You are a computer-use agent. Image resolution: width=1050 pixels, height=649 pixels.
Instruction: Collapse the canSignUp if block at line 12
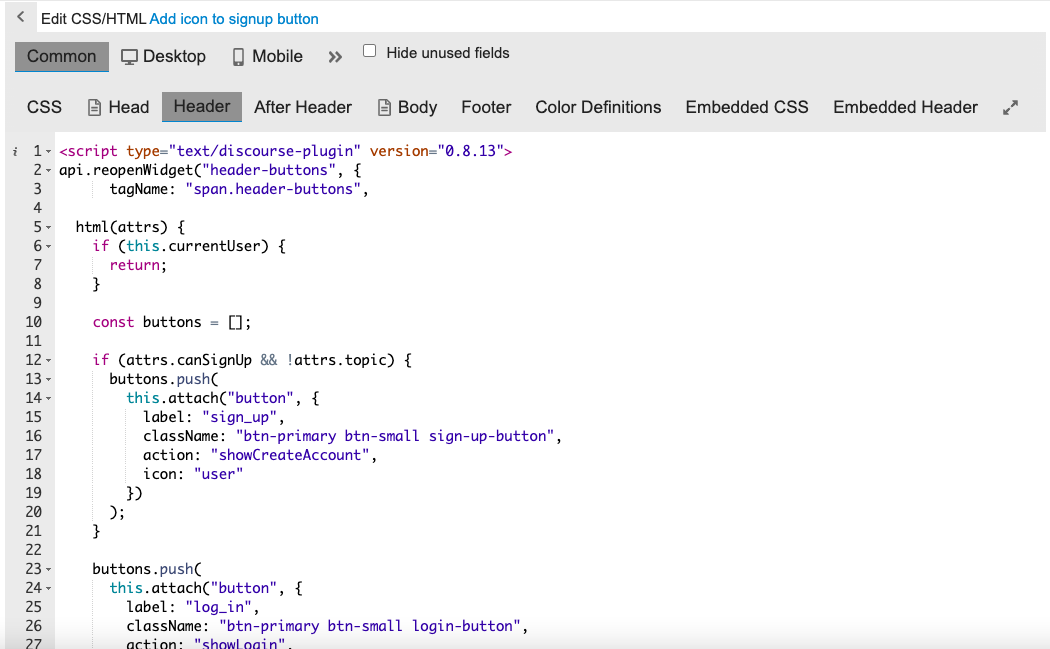click(49, 360)
